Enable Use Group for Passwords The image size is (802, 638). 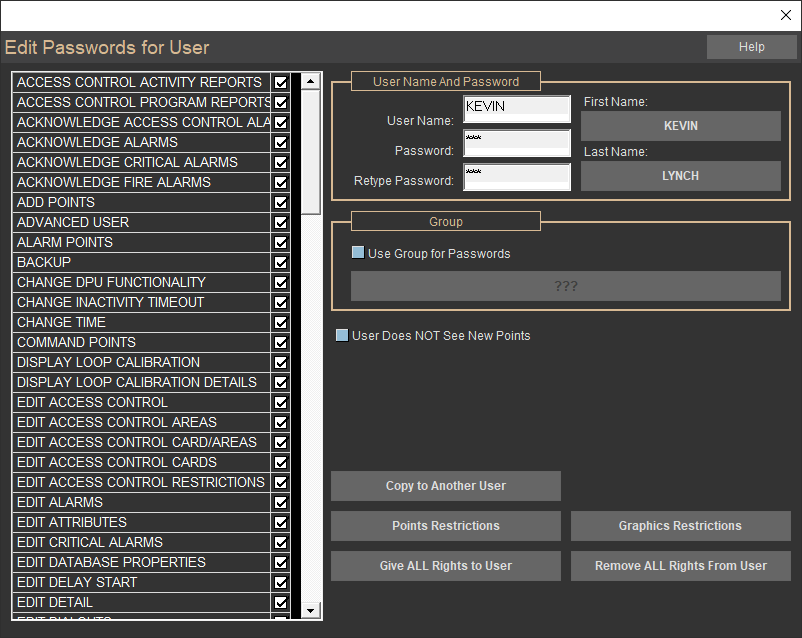[358, 253]
